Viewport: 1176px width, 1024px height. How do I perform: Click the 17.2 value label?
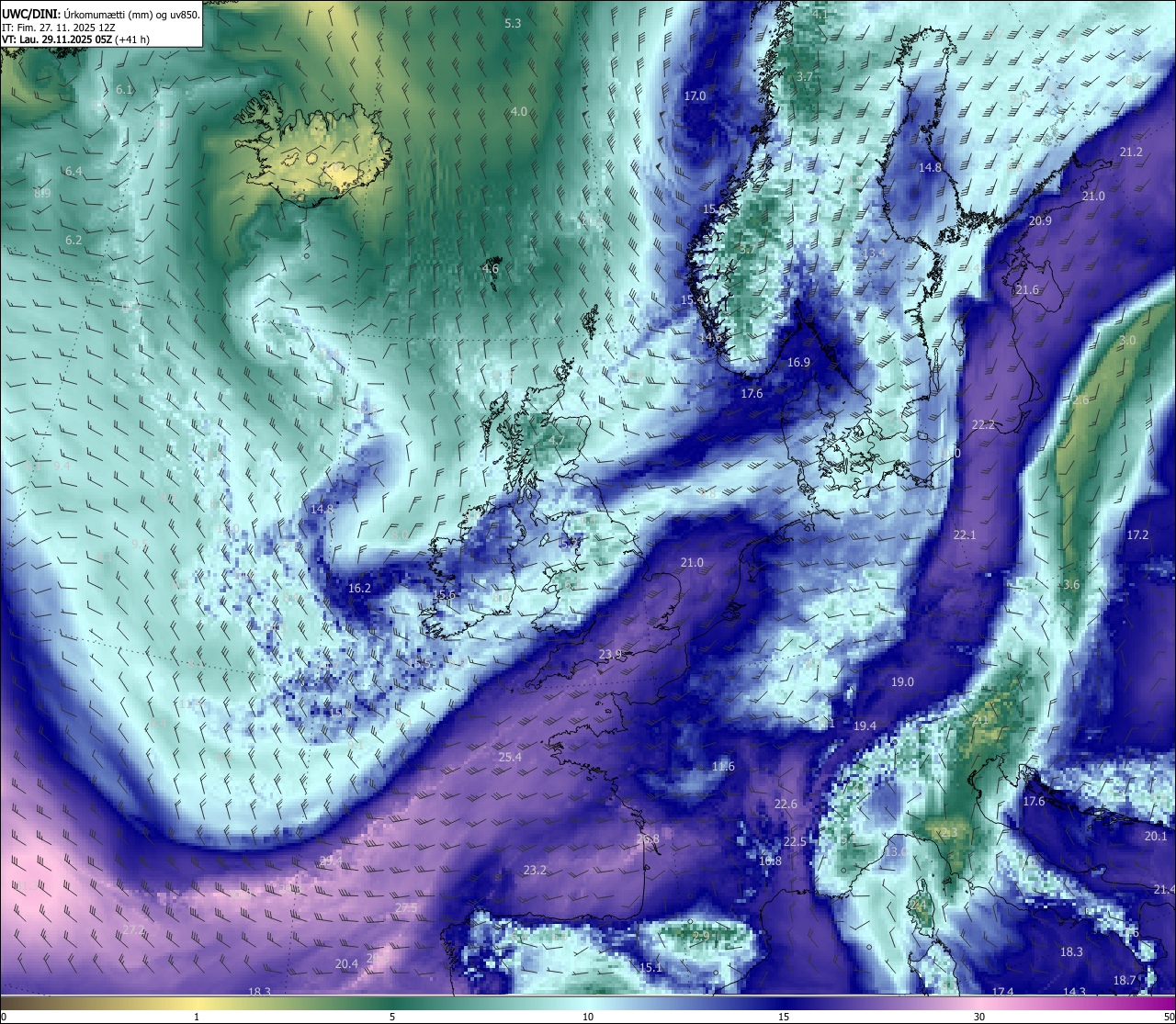1137,535
